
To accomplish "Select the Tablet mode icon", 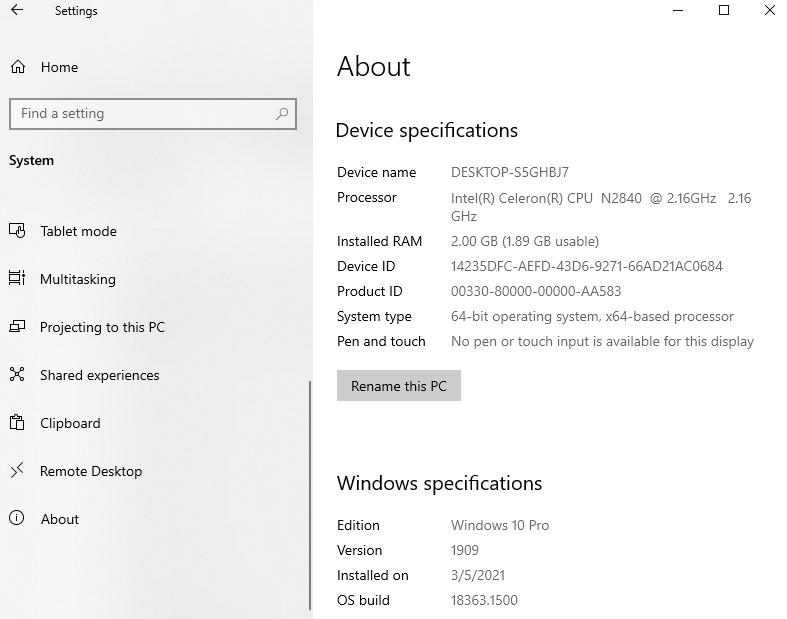I will (x=17, y=231).
